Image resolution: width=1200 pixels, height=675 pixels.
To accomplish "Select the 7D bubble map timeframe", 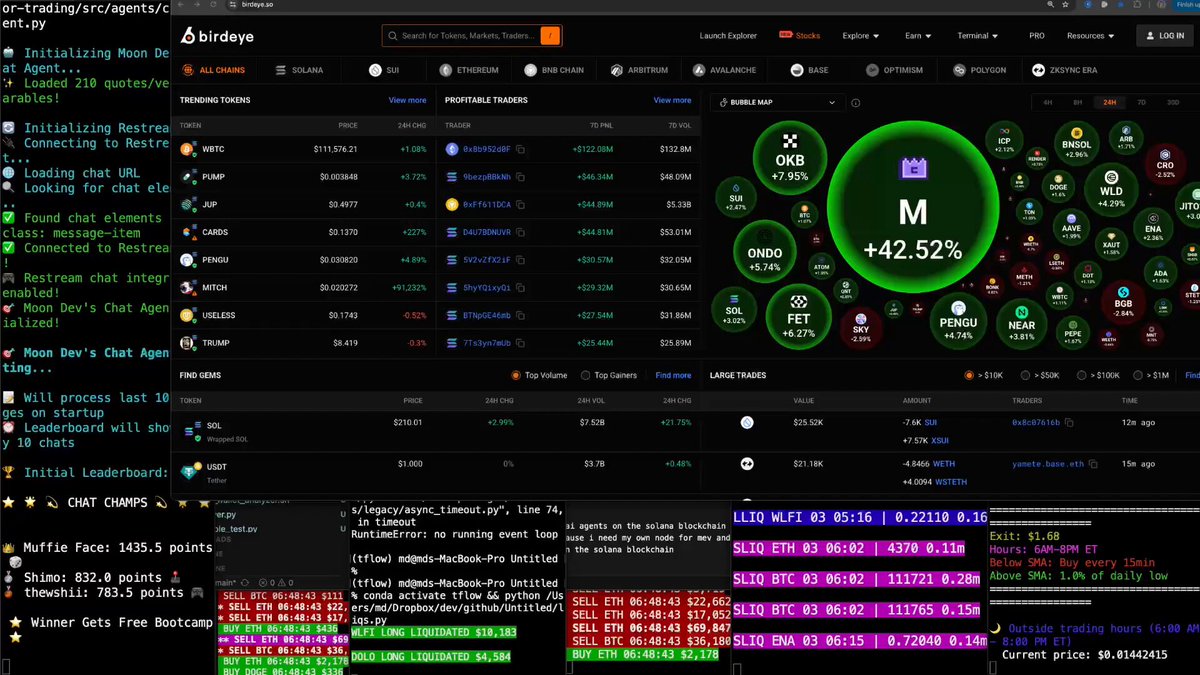I will point(1142,102).
